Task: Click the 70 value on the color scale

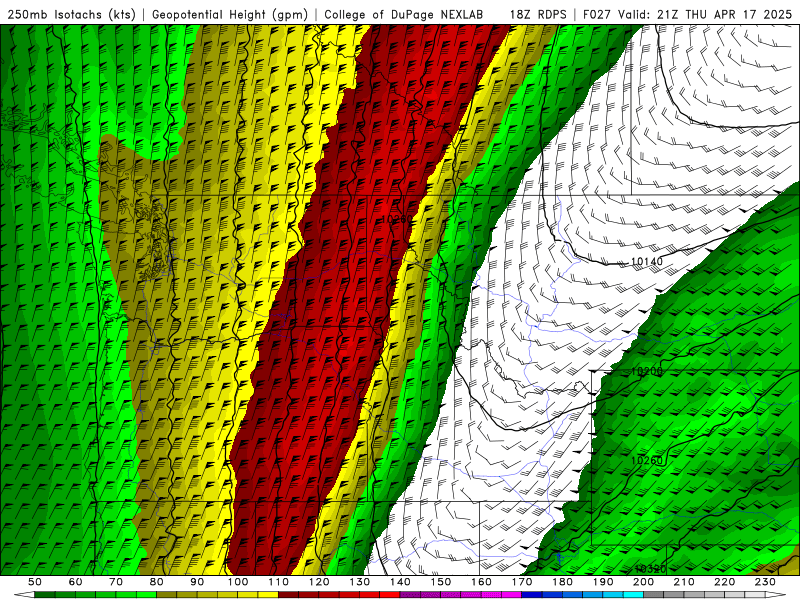Action: click(x=116, y=582)
